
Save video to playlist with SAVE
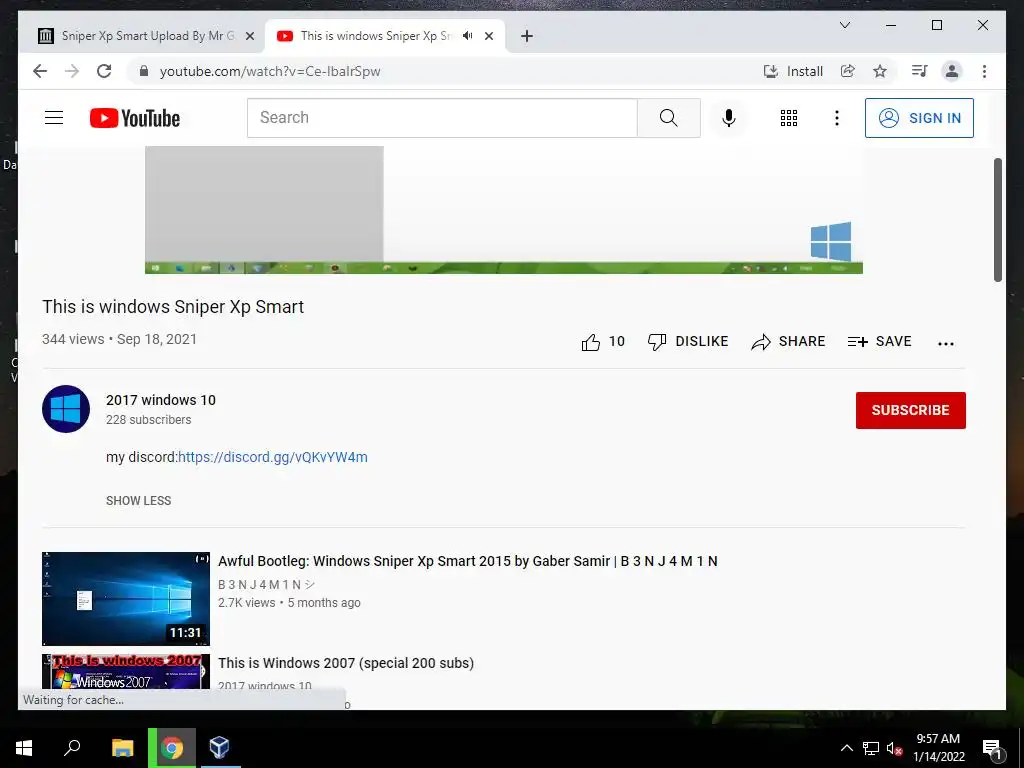coord(879,342)
